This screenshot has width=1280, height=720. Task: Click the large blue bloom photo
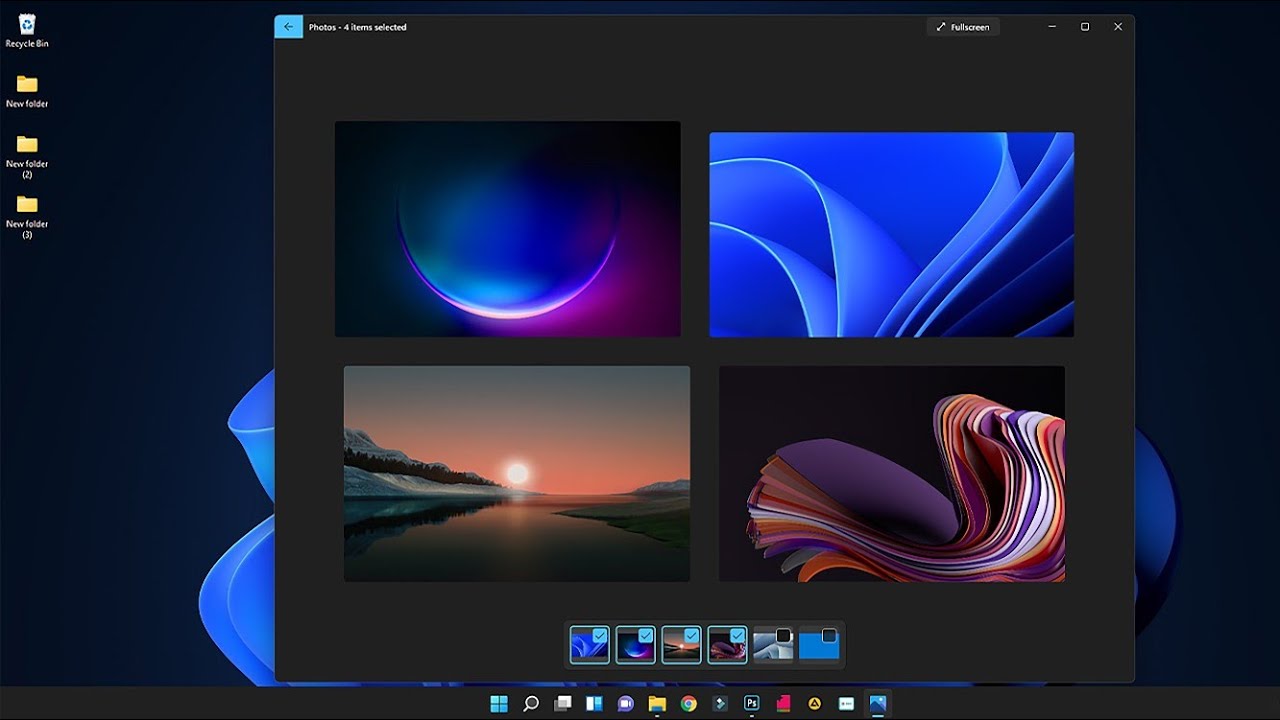(892, 234)
